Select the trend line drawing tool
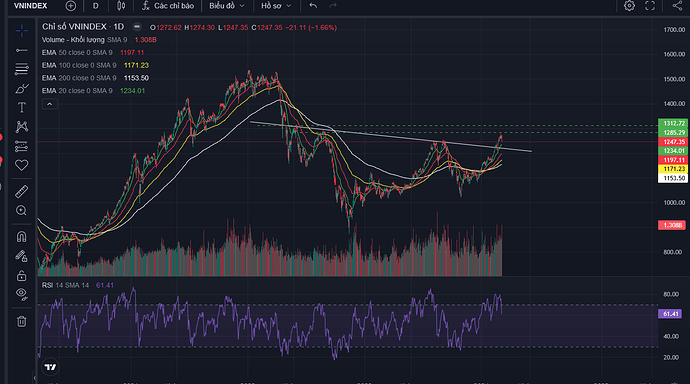 pyautogui.click(x=22, y=51)
